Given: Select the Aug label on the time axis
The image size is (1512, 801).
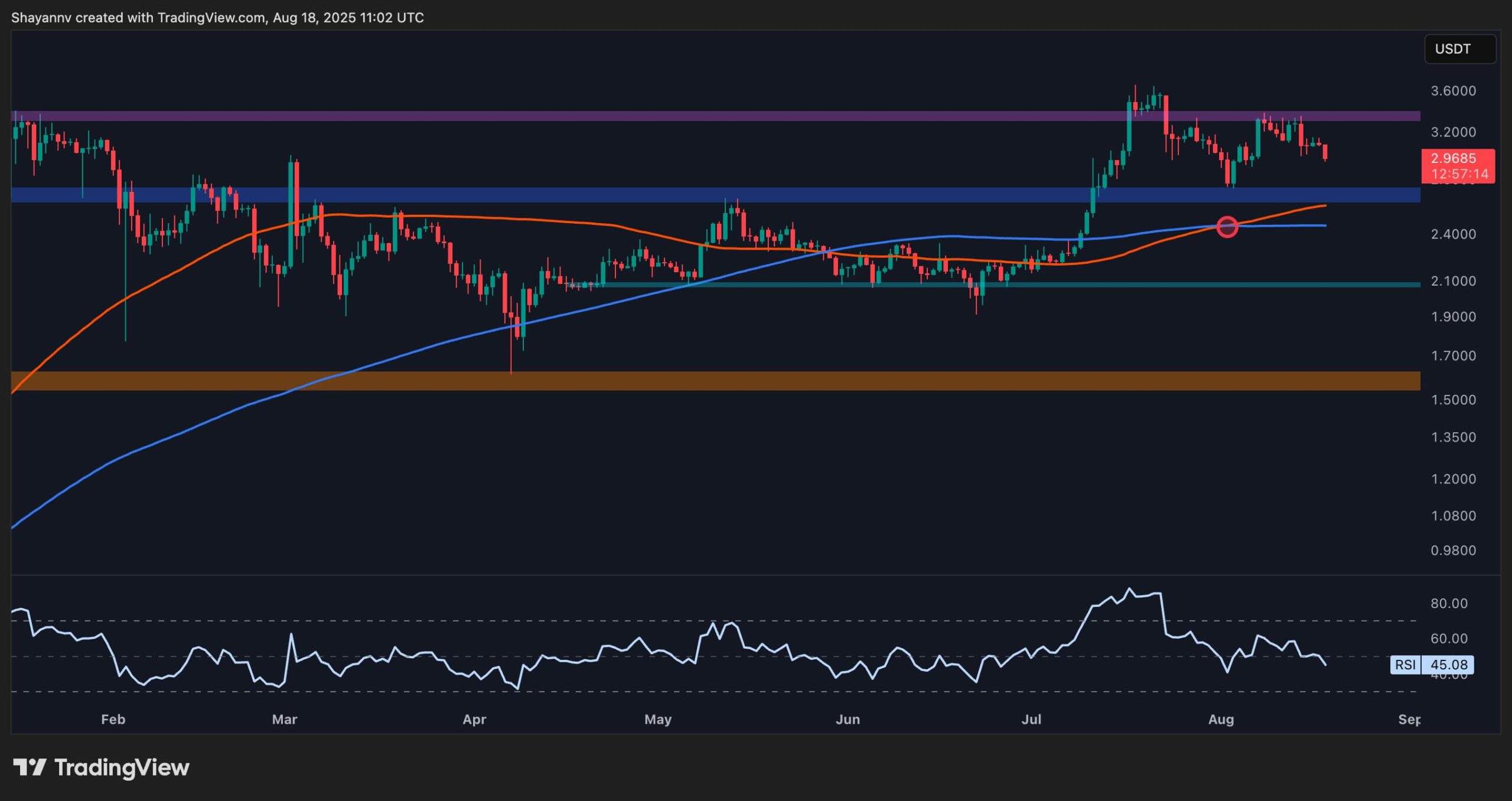Looking at the screenshot, I should (1222, 720).
